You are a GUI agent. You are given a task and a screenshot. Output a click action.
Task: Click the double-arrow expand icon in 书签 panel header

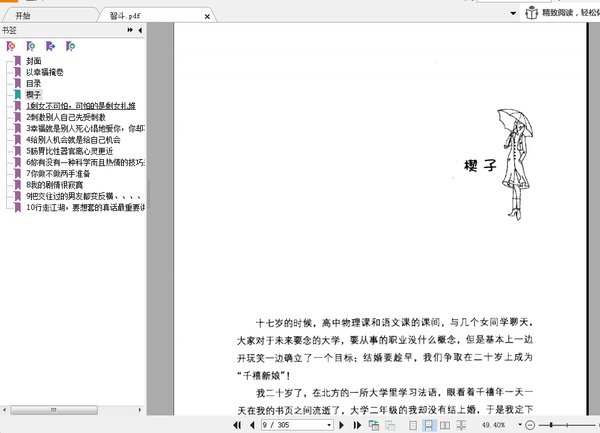click(x=130, y=30)
